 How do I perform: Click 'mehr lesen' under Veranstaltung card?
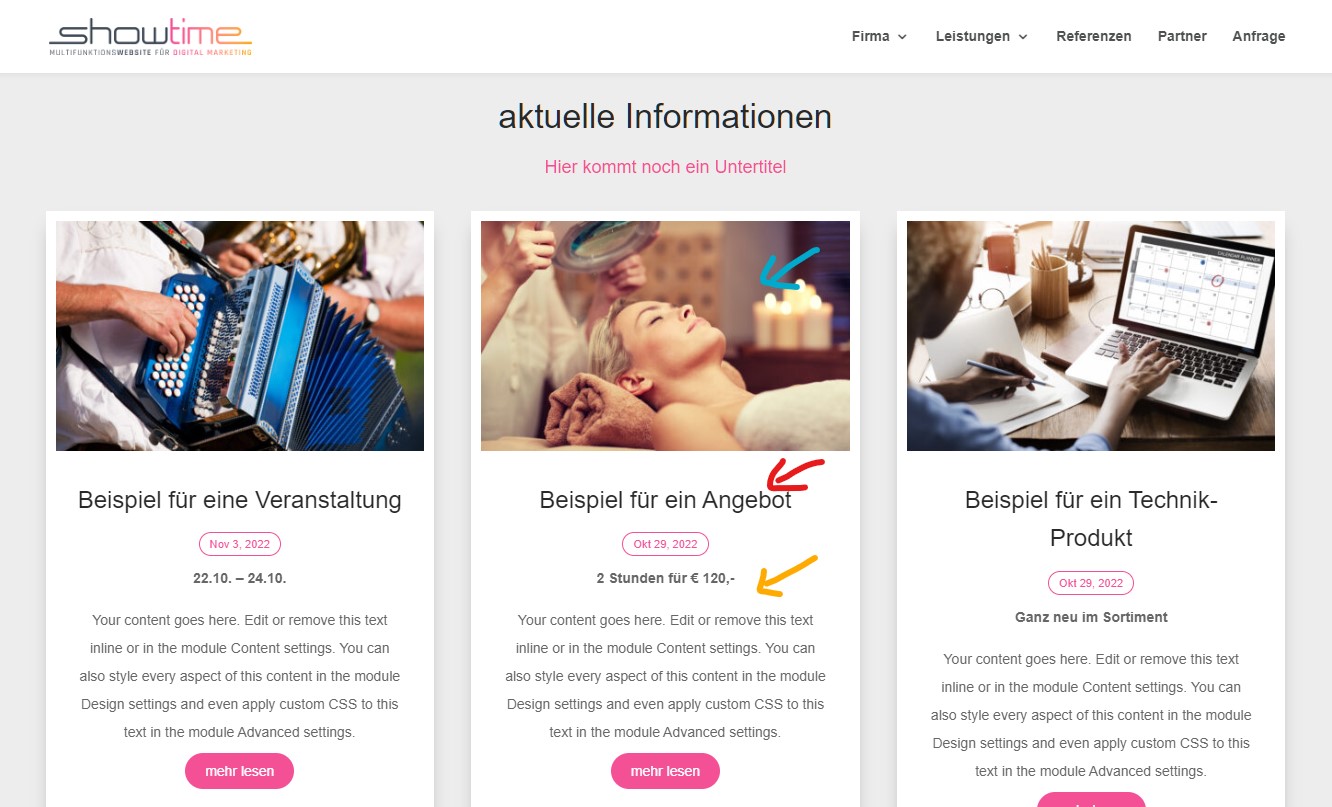coord(239,771)
